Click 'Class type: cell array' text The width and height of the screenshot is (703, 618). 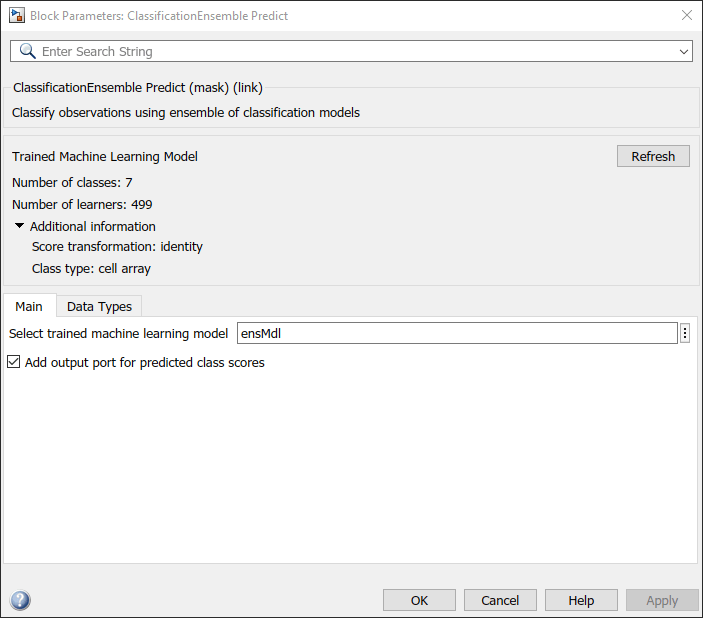coord(91,269)
